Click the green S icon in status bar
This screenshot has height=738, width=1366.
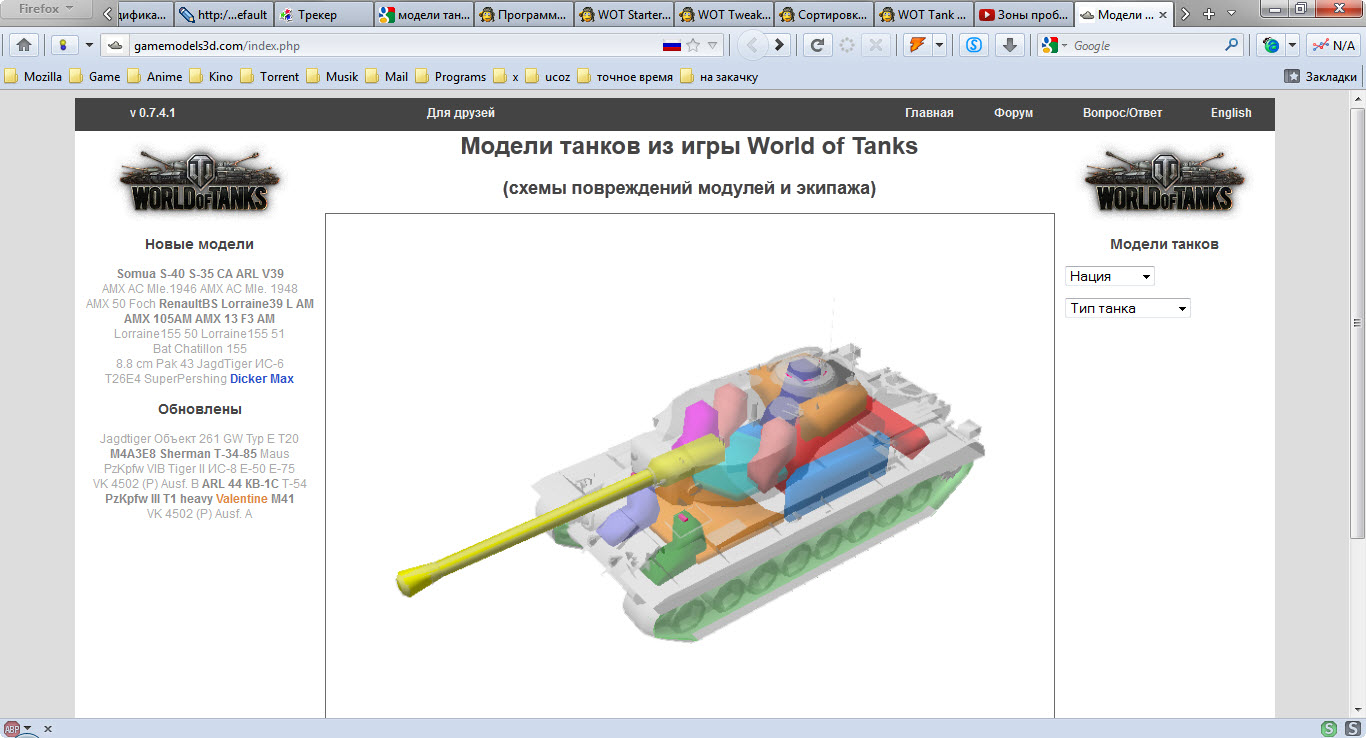[1329, 729]
